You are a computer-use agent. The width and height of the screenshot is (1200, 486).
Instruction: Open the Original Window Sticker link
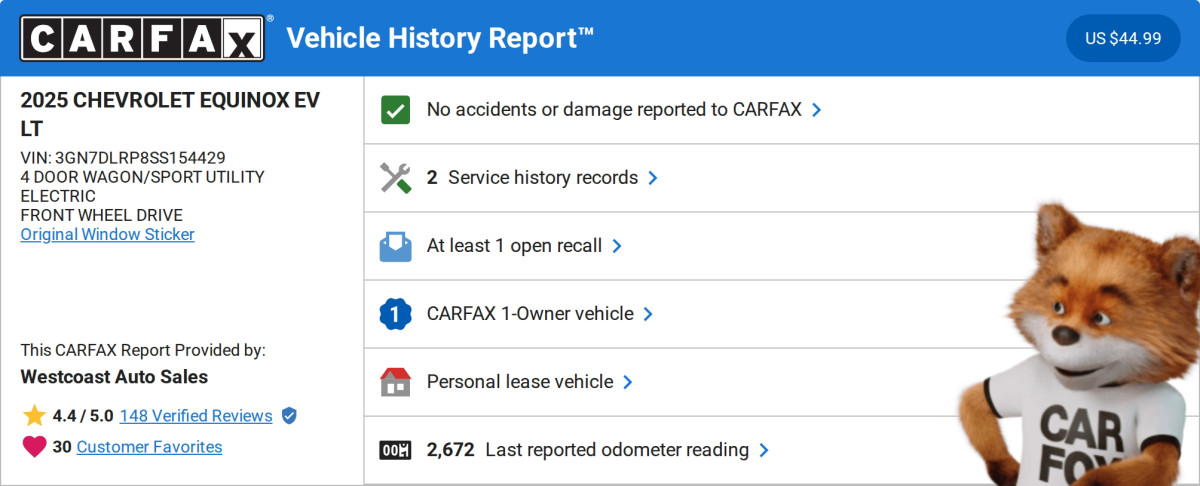(107, 234)
